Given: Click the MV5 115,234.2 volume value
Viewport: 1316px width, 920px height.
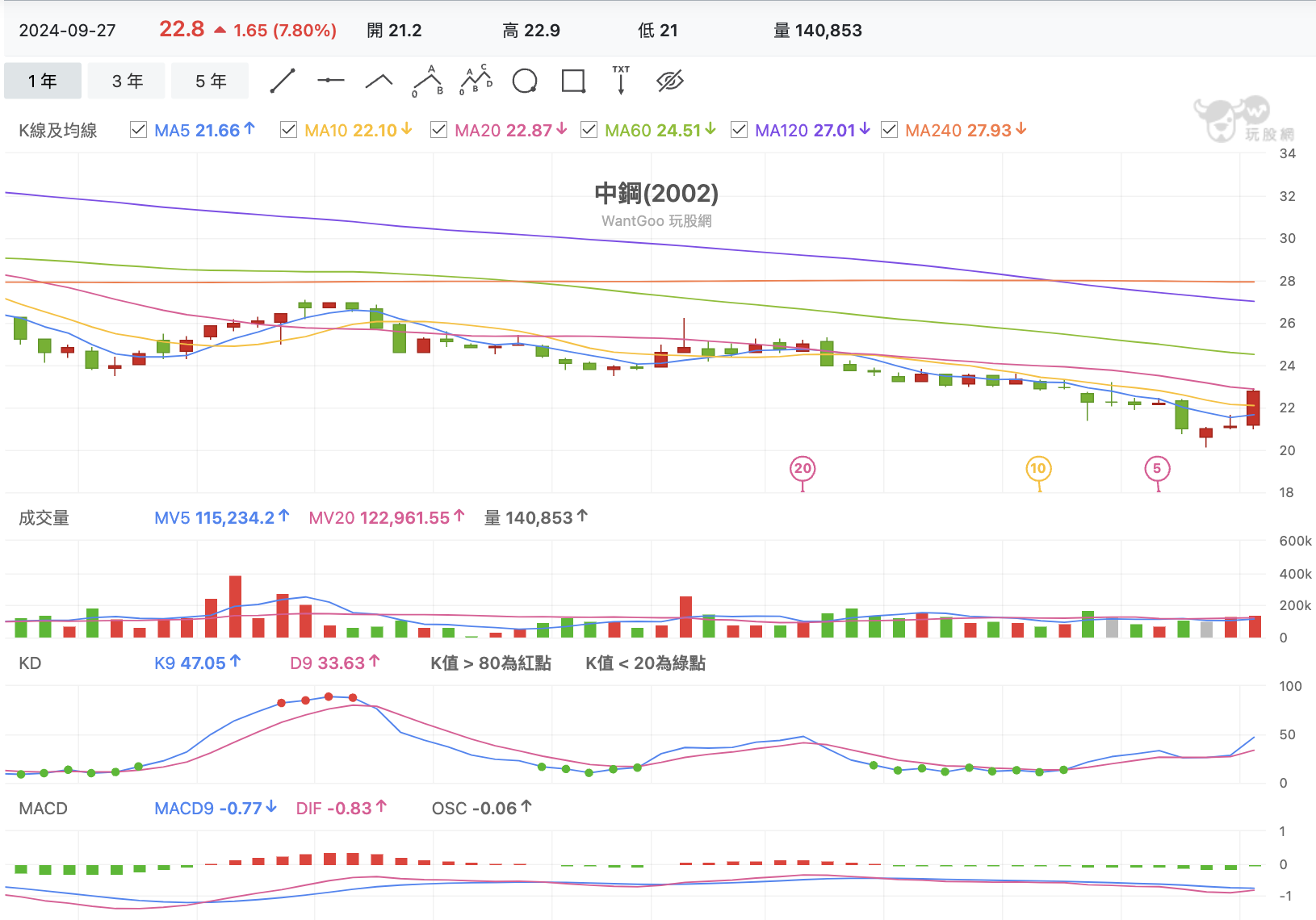Looking at the screenshot, I should (x=222, y=517).
